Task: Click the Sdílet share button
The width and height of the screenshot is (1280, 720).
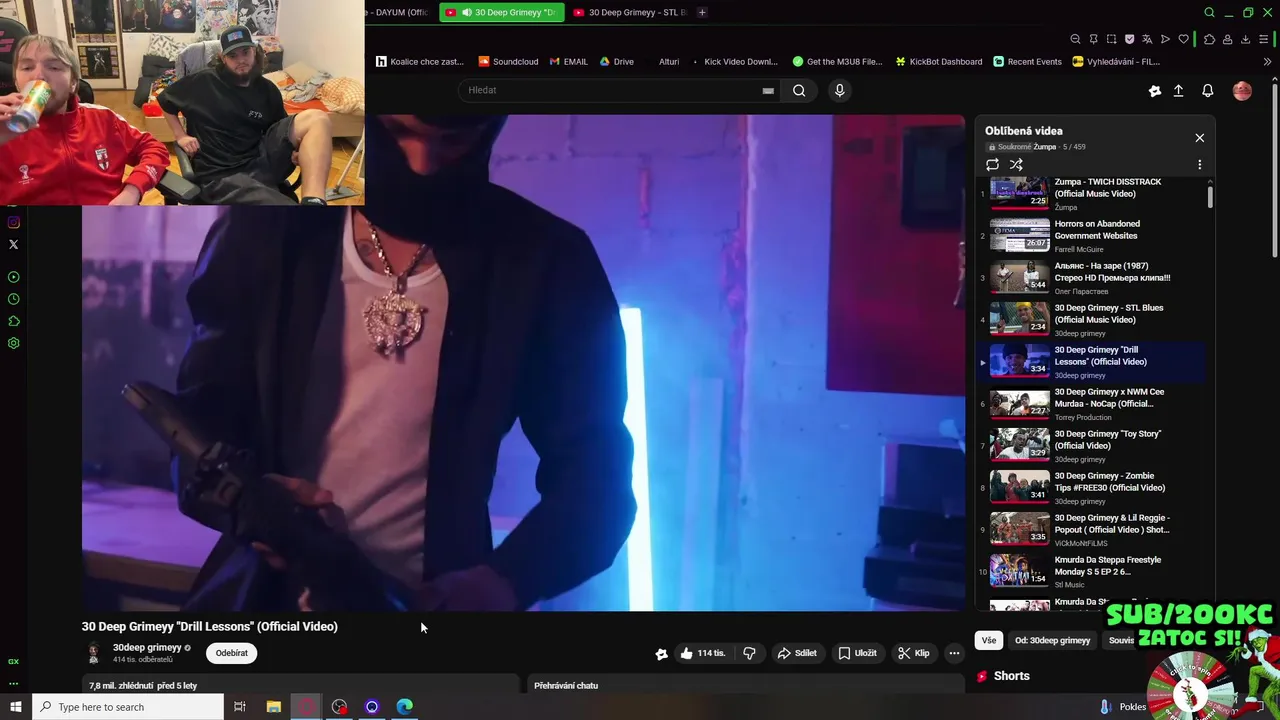Action: coord(797,653)
